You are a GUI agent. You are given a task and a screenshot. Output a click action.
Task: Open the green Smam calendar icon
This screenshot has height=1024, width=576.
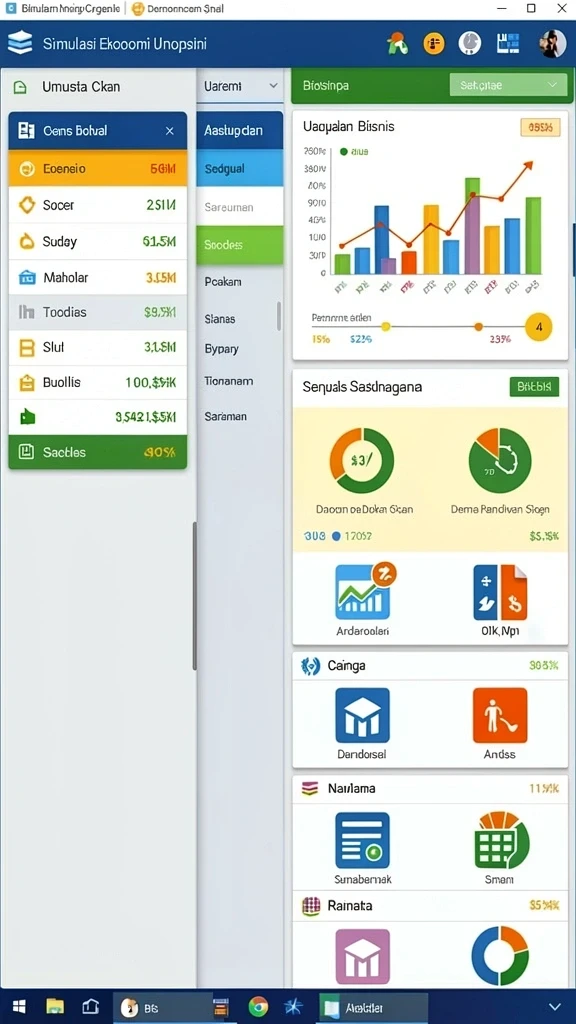click(500, 840)
